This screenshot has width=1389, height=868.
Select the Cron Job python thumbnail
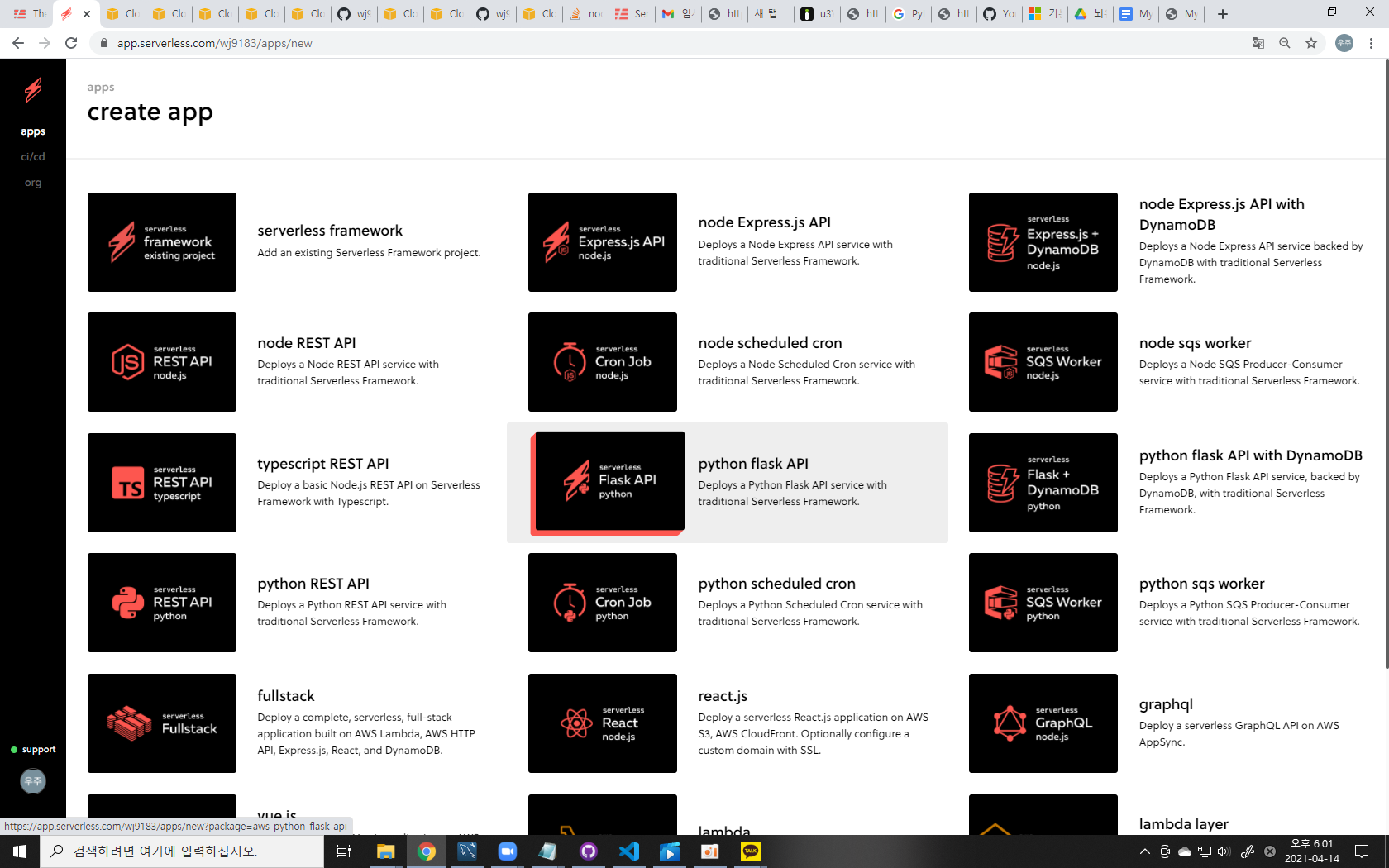603,603
